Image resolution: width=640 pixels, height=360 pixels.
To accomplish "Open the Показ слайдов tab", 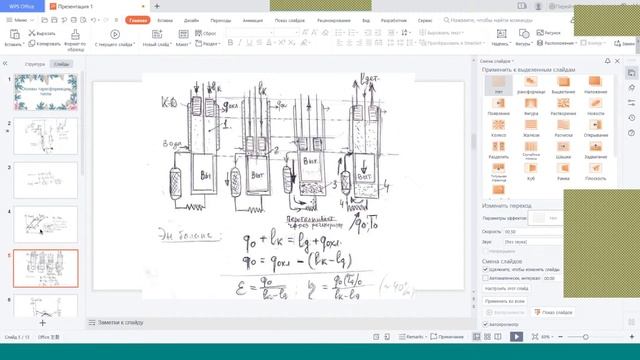I will click(x=289, y=20).
